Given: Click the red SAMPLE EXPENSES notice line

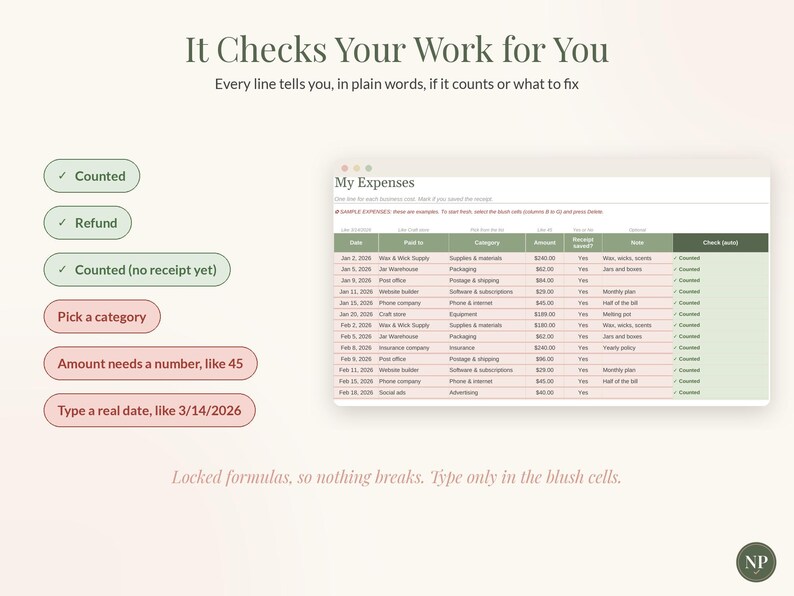Looking at the screenshot, I should (469, 212).
